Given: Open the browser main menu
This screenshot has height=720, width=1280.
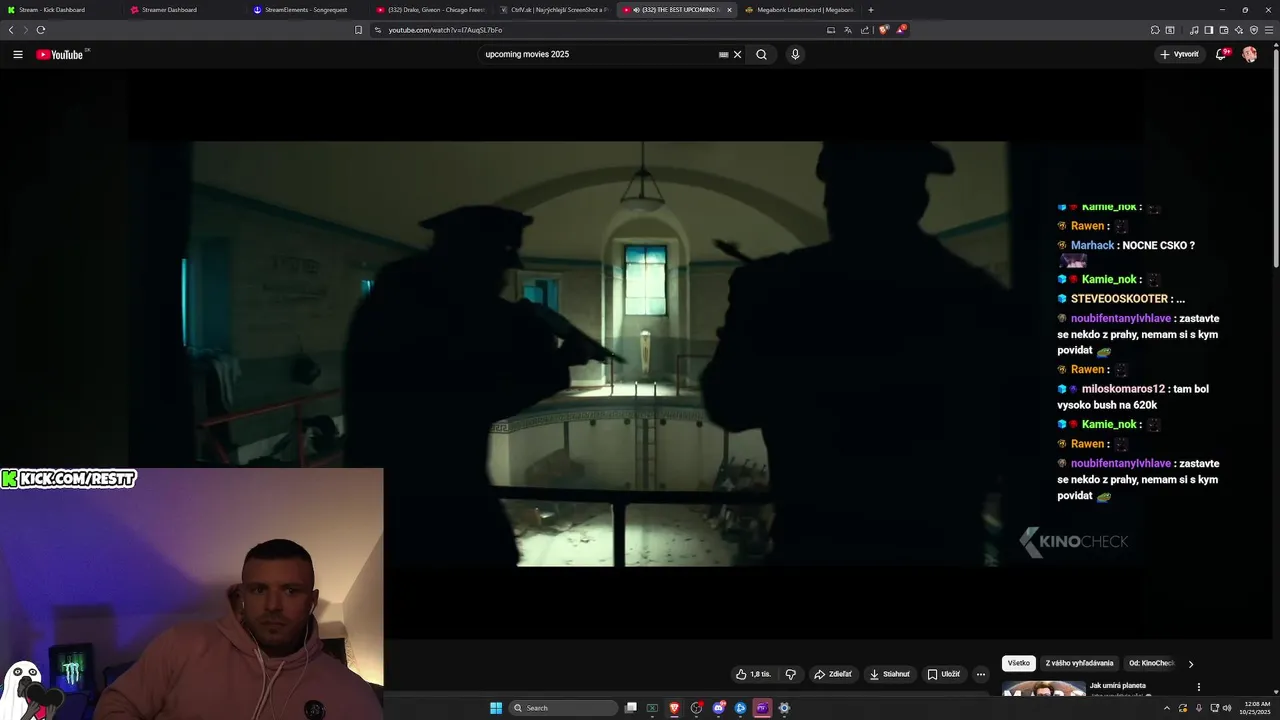Looking at the screenshot, I should tap(1269, 30).
